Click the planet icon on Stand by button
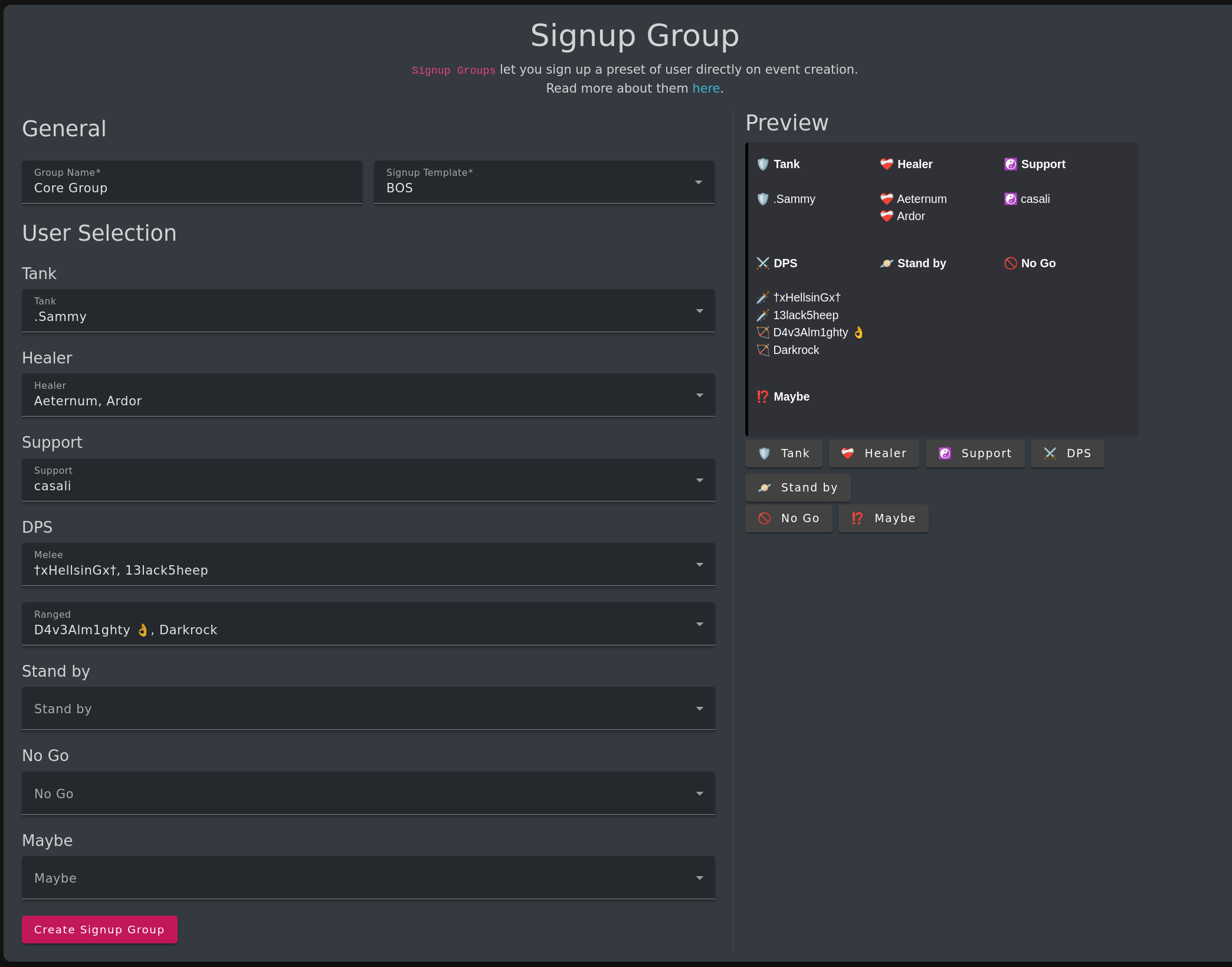Screen dimensions: 1232x967 tap(764, 487)
